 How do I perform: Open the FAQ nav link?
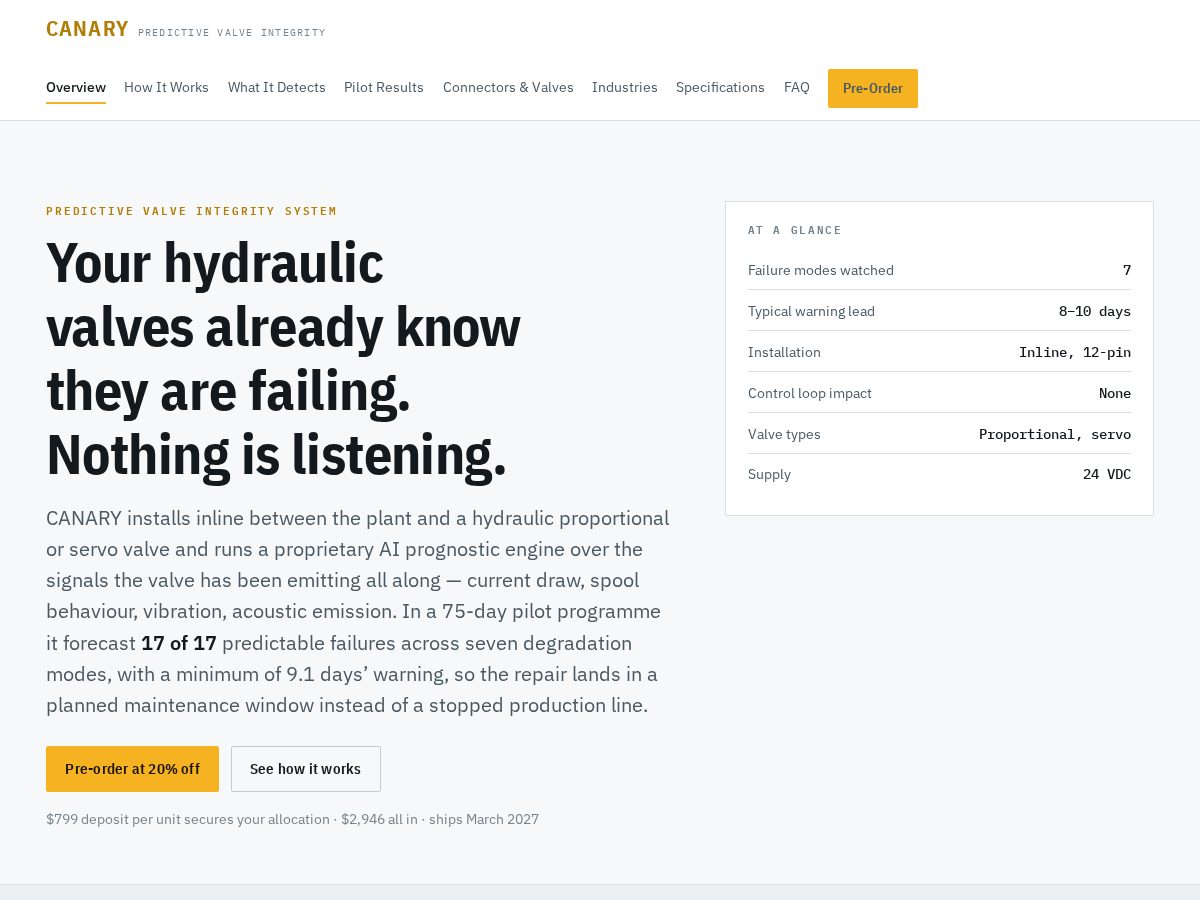click(797, 88)
